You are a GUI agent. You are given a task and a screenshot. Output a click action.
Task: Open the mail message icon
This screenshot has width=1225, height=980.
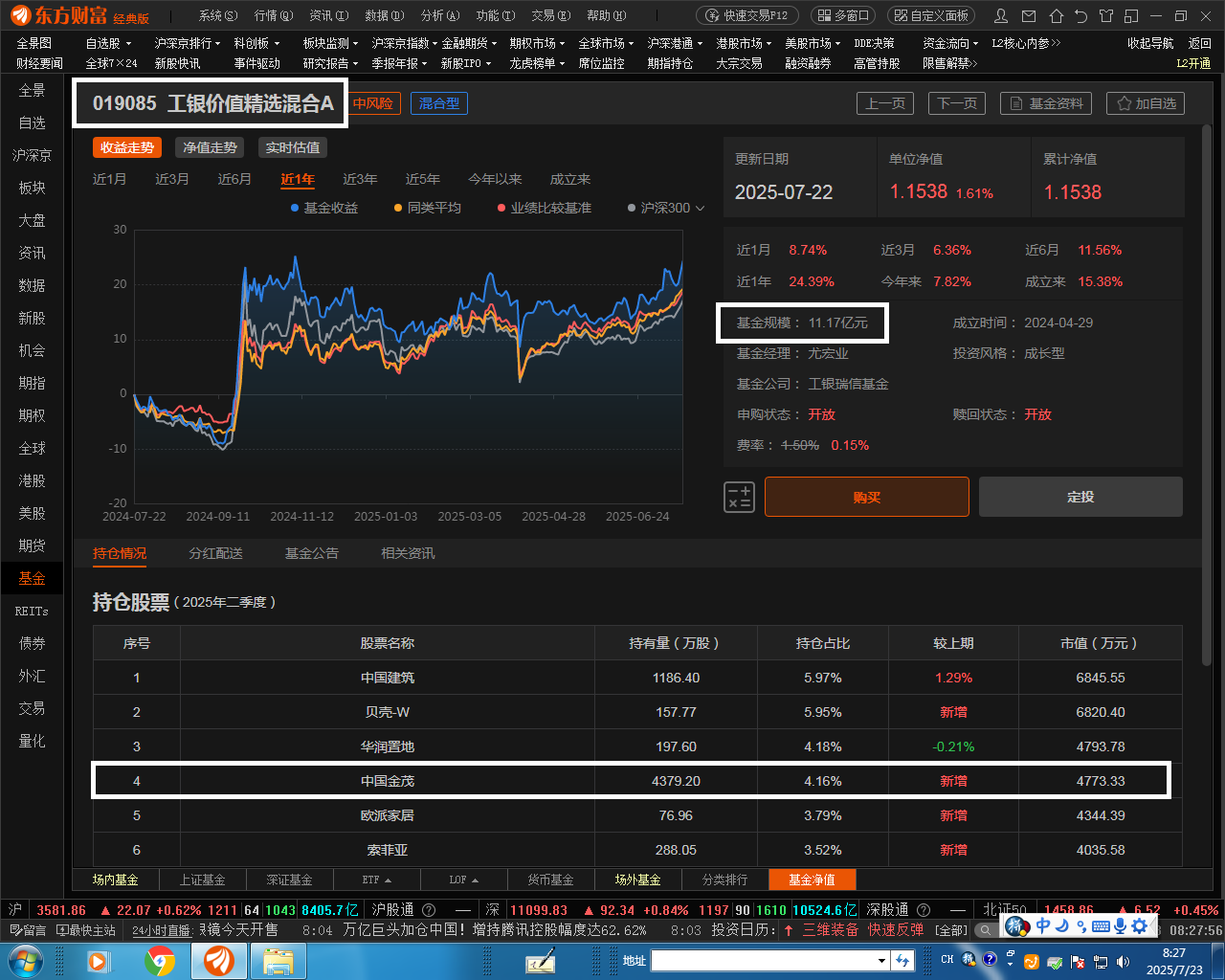point(1029,15)
